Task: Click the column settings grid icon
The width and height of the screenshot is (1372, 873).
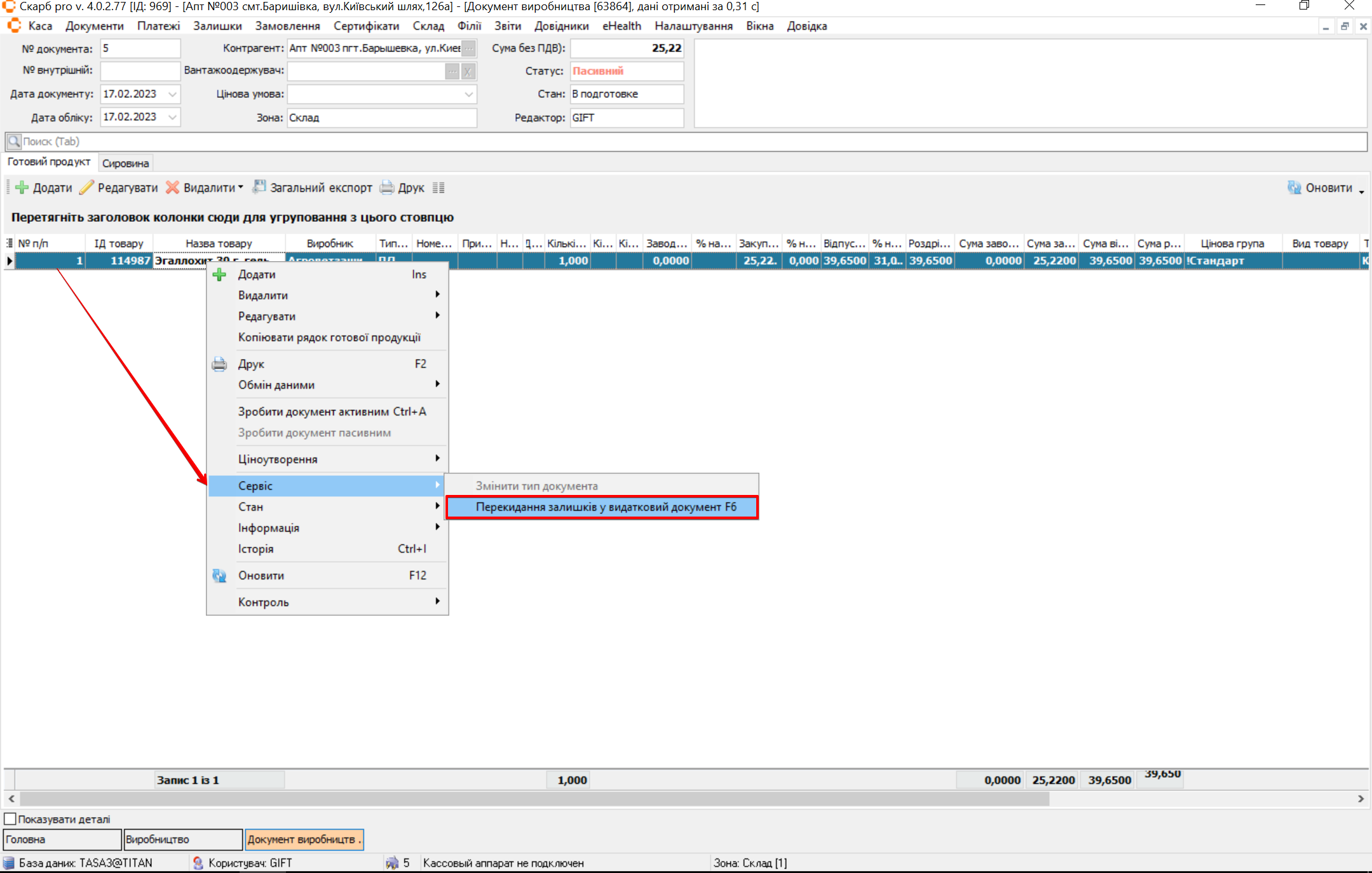Action: pos(438,187)
